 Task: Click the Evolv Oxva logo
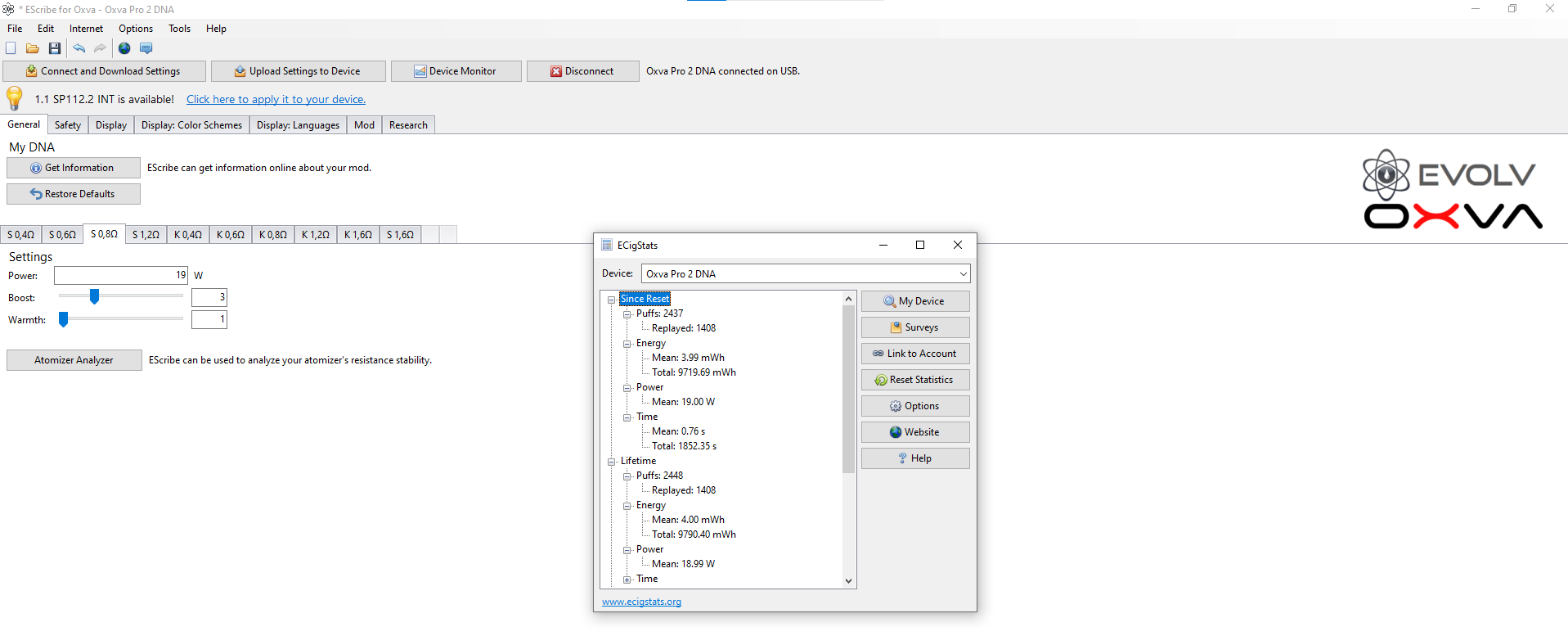click(x=1453, y=189)
